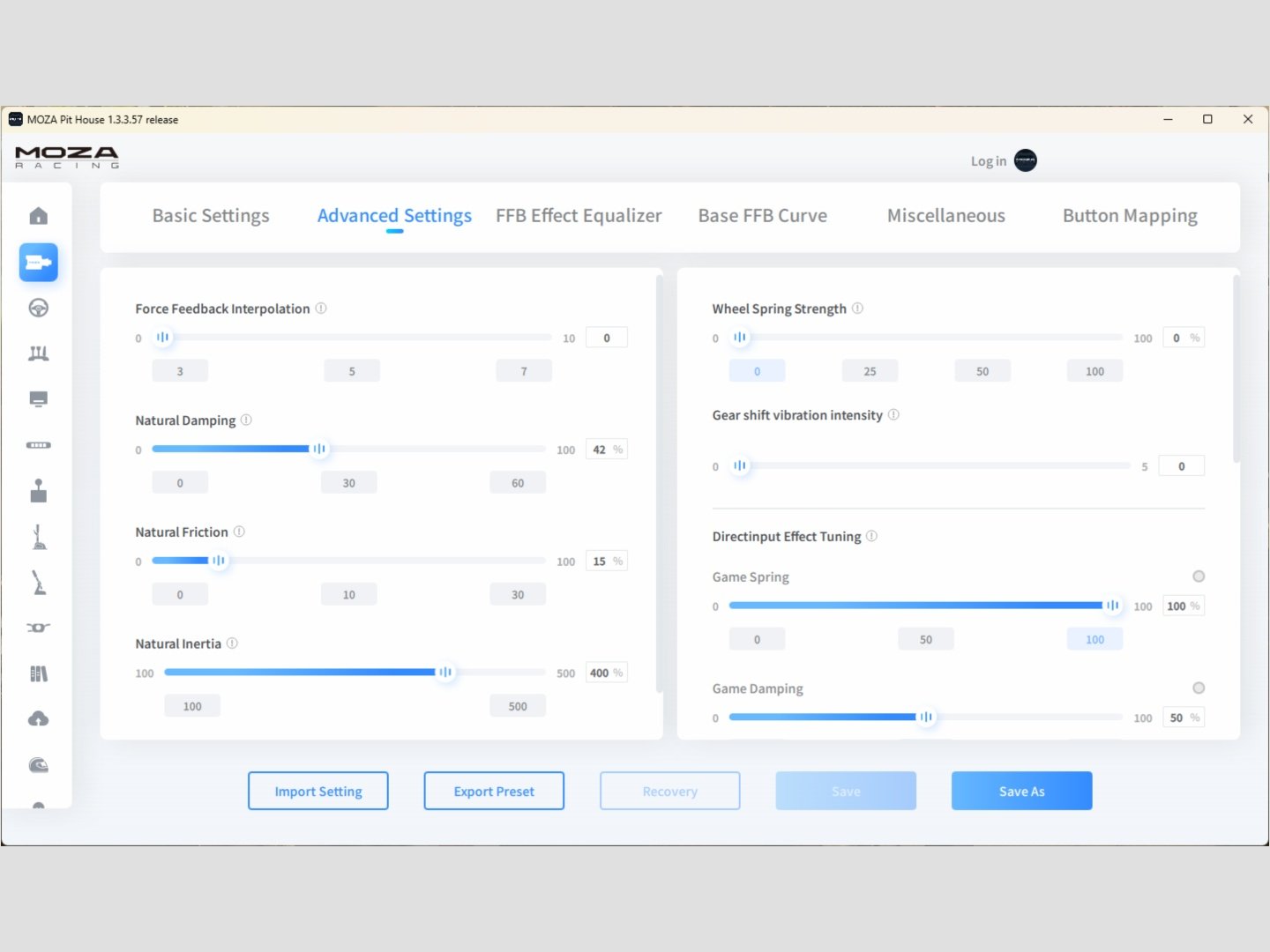Screen dimensions: 1270x952
Task: Open the dash display icon in sidebar
Action: pos(38,399)
